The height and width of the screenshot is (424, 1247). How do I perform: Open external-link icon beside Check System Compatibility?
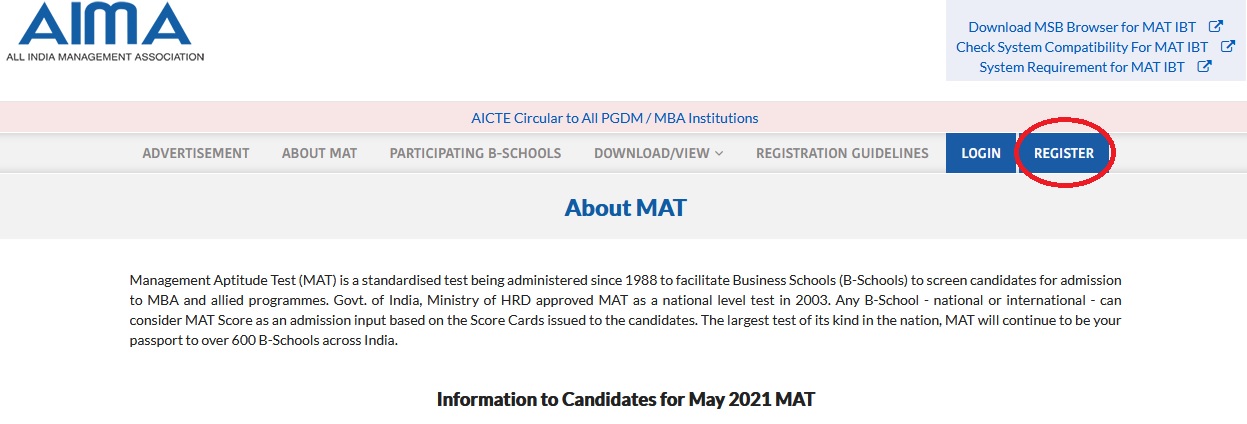[1227, 47]
